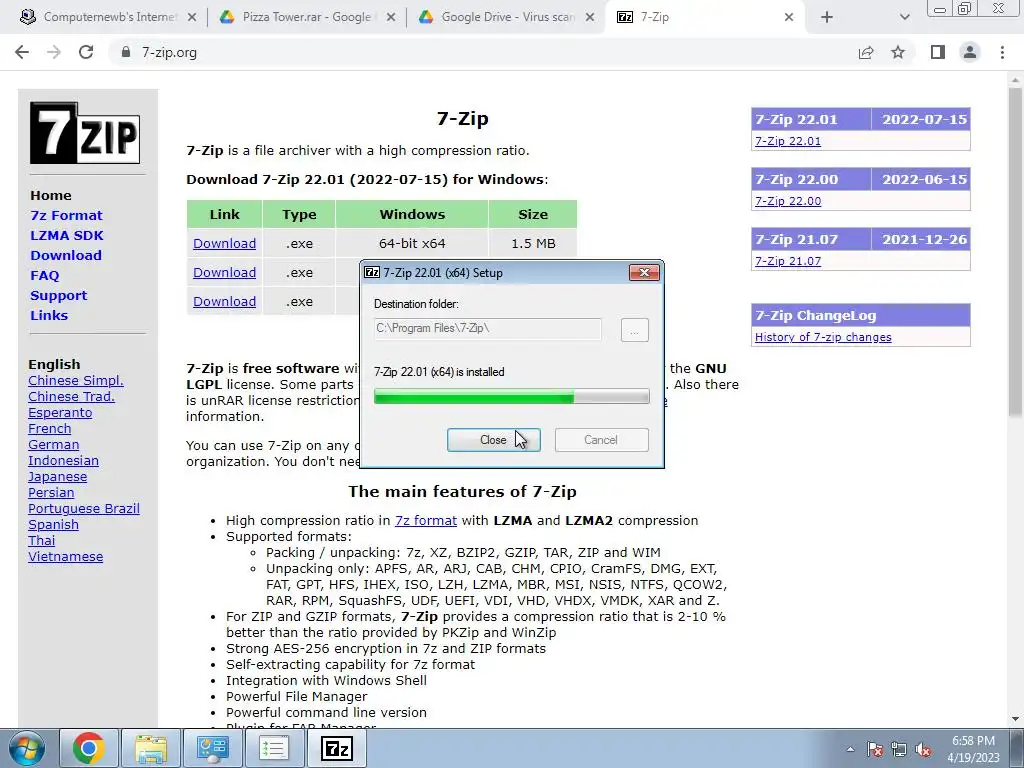Click the 7-Zip setup taskbar icon
Viewport: 1024px width, 768px height.
(336, 748)
